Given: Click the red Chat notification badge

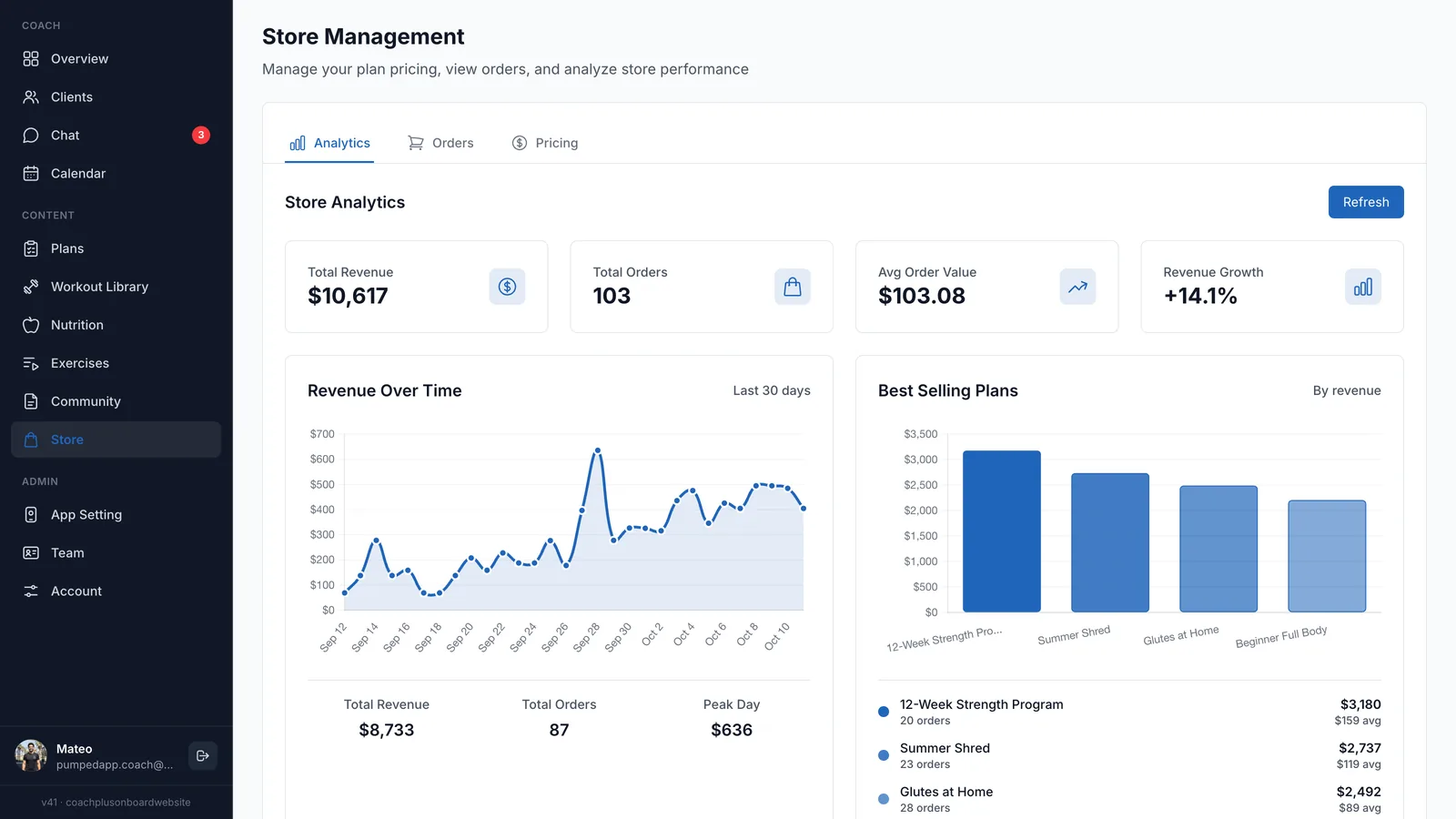Looking at the screenshot, I should [x=201, y=135].
